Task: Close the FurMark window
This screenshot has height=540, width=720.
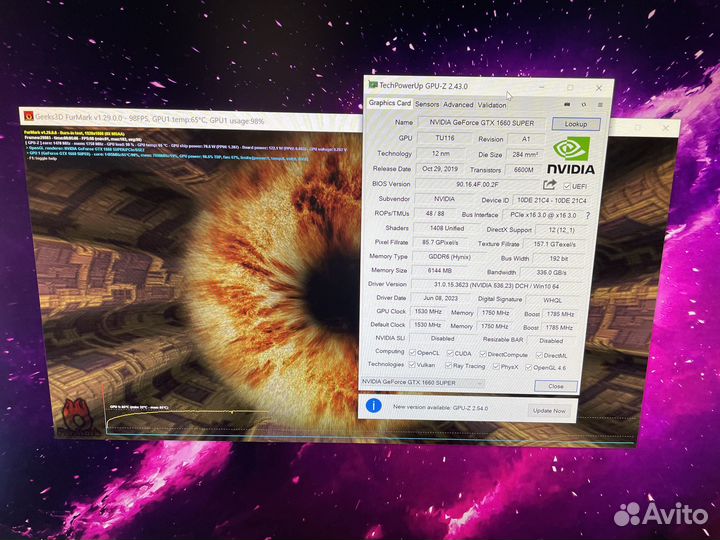Action: [x=666, y=128]
